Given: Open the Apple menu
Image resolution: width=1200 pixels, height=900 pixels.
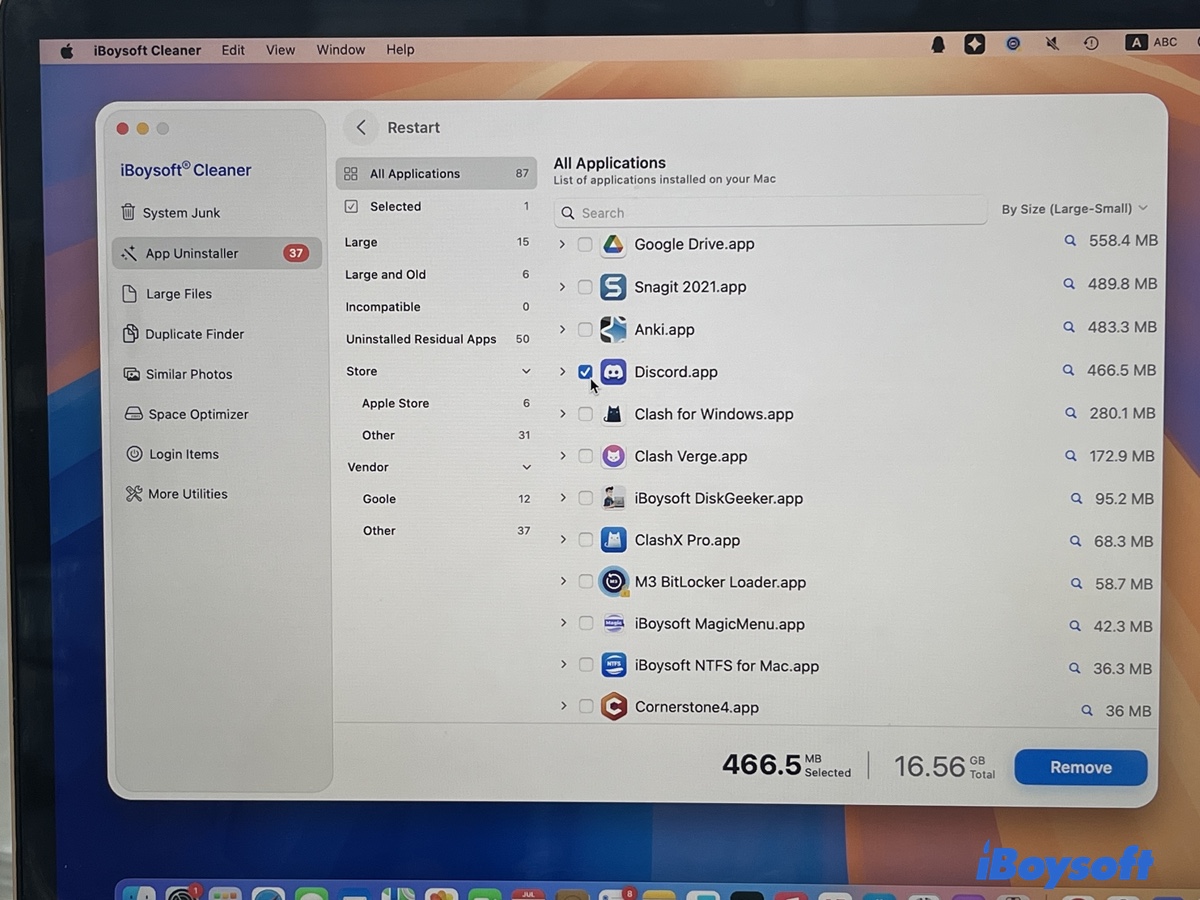Looking at the screenshot, I should tap(67, 50).
